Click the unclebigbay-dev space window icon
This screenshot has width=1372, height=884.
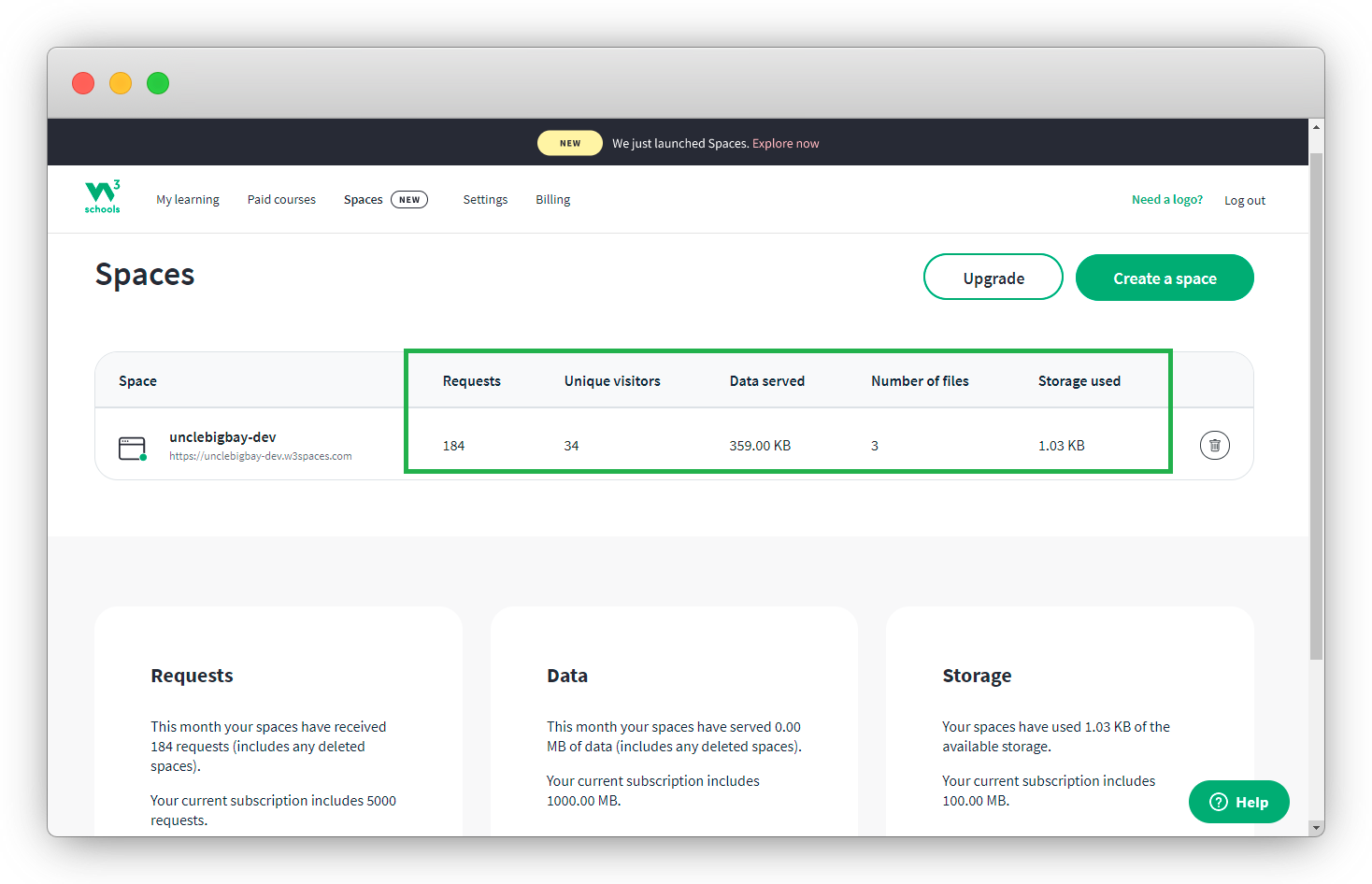(x=133, y=449)
